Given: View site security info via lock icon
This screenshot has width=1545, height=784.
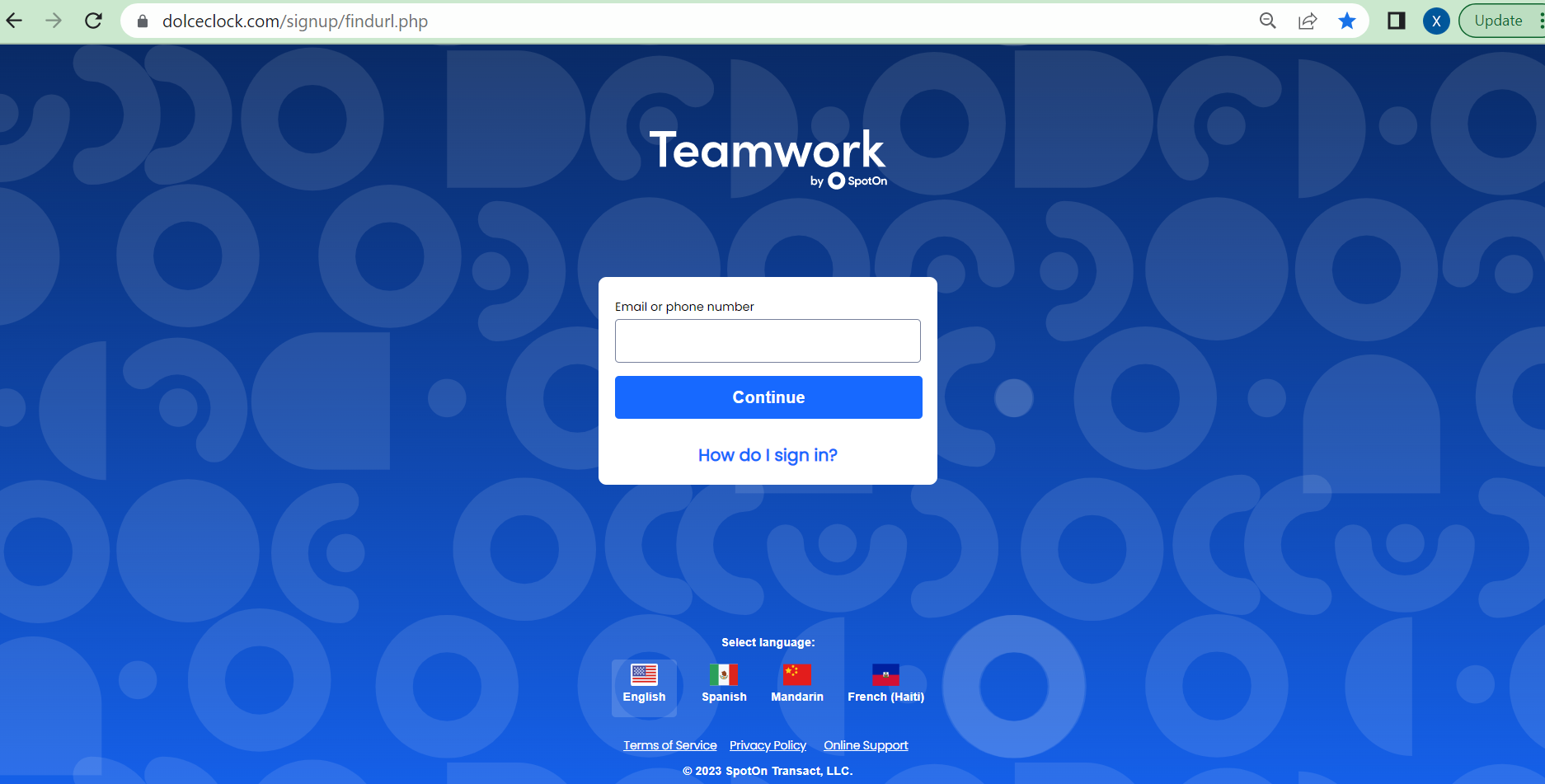Looking at the screenshot, I should [x=143, y=21].
